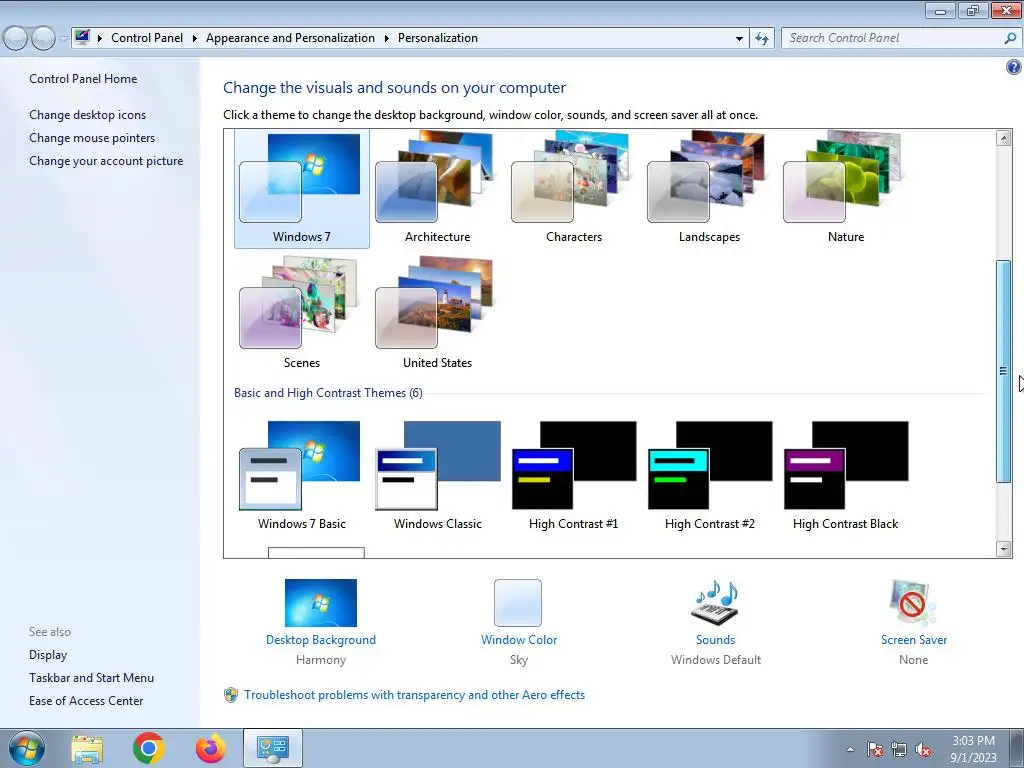Screen dimensions: 1024x768
Task: Expand the arrow after Appearance and Personalization
Action: 387,38
